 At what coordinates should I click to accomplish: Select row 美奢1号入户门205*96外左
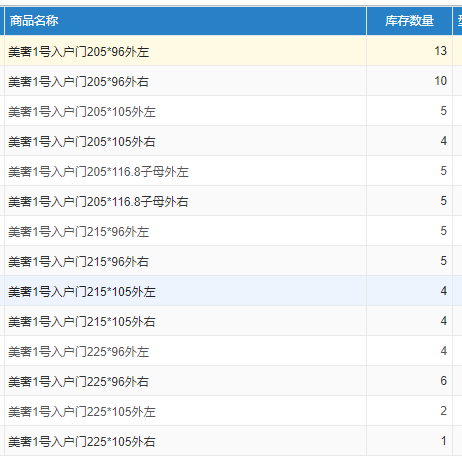click(231, 51)
